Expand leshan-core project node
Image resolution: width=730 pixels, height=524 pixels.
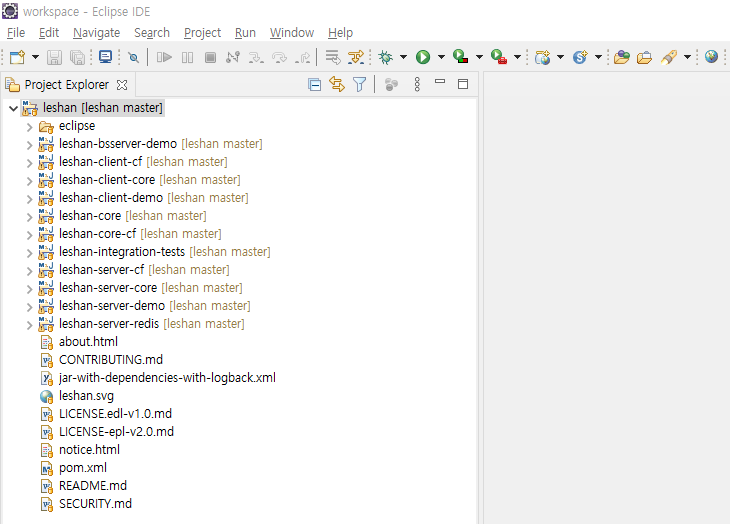point(29,216)
